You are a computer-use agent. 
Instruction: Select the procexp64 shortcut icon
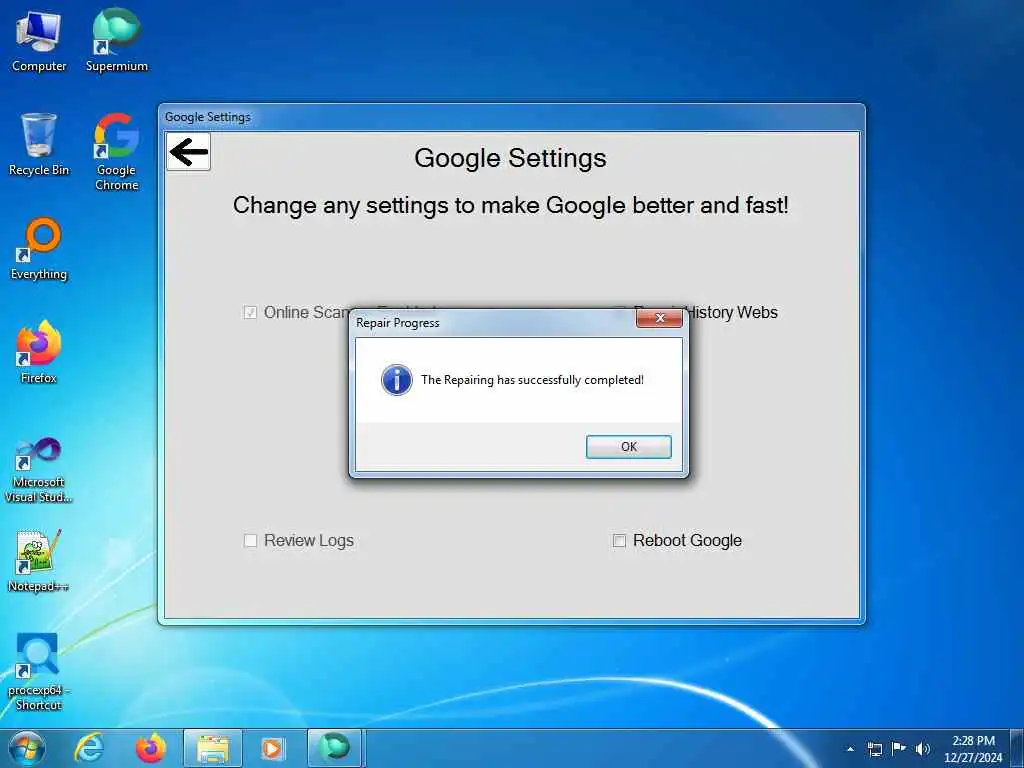coord(39,671)
